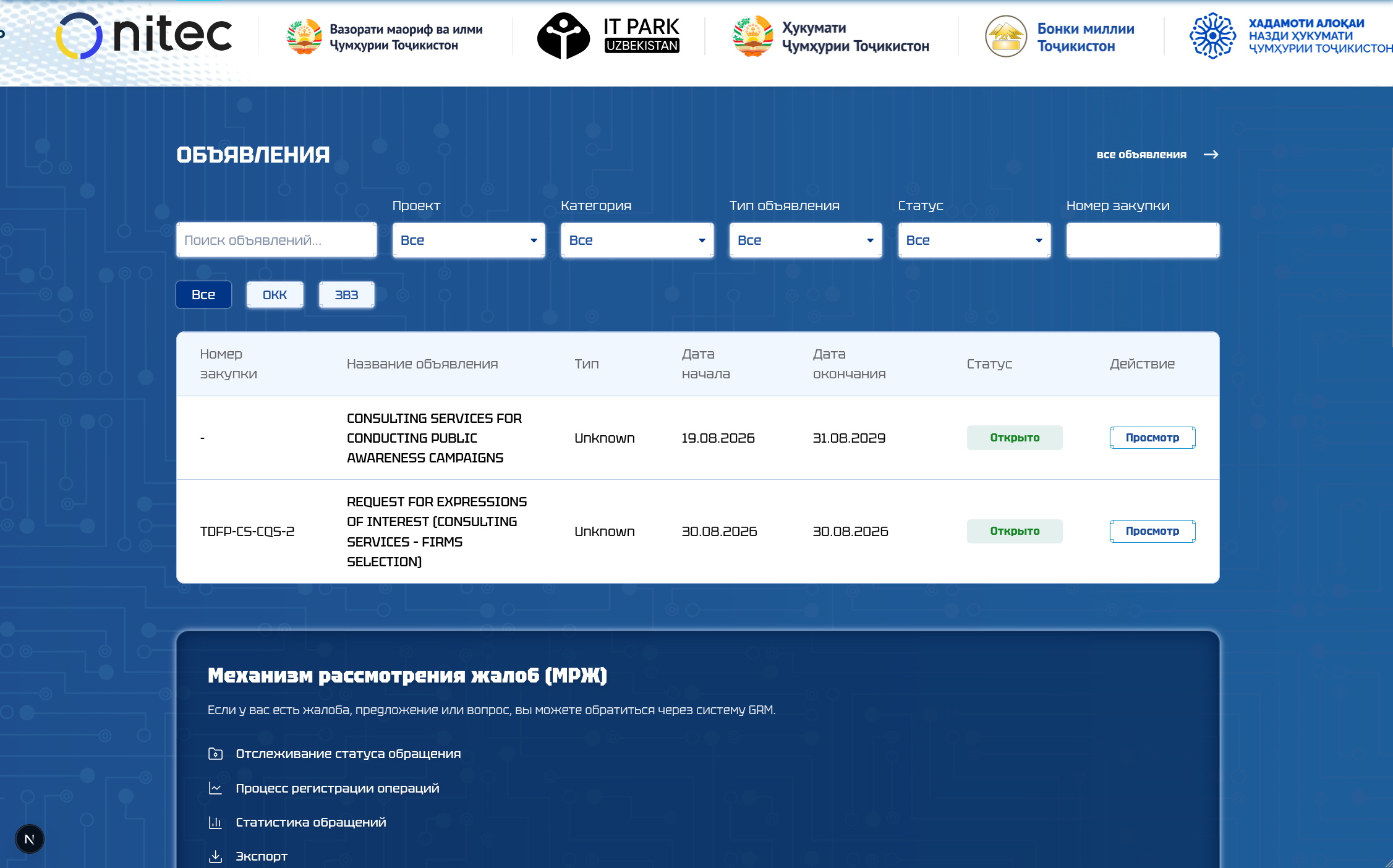This screenshot has height=868, width=1393.
Task: Click the IT Park Uzbekistan logo
Action: coord(608,36)
